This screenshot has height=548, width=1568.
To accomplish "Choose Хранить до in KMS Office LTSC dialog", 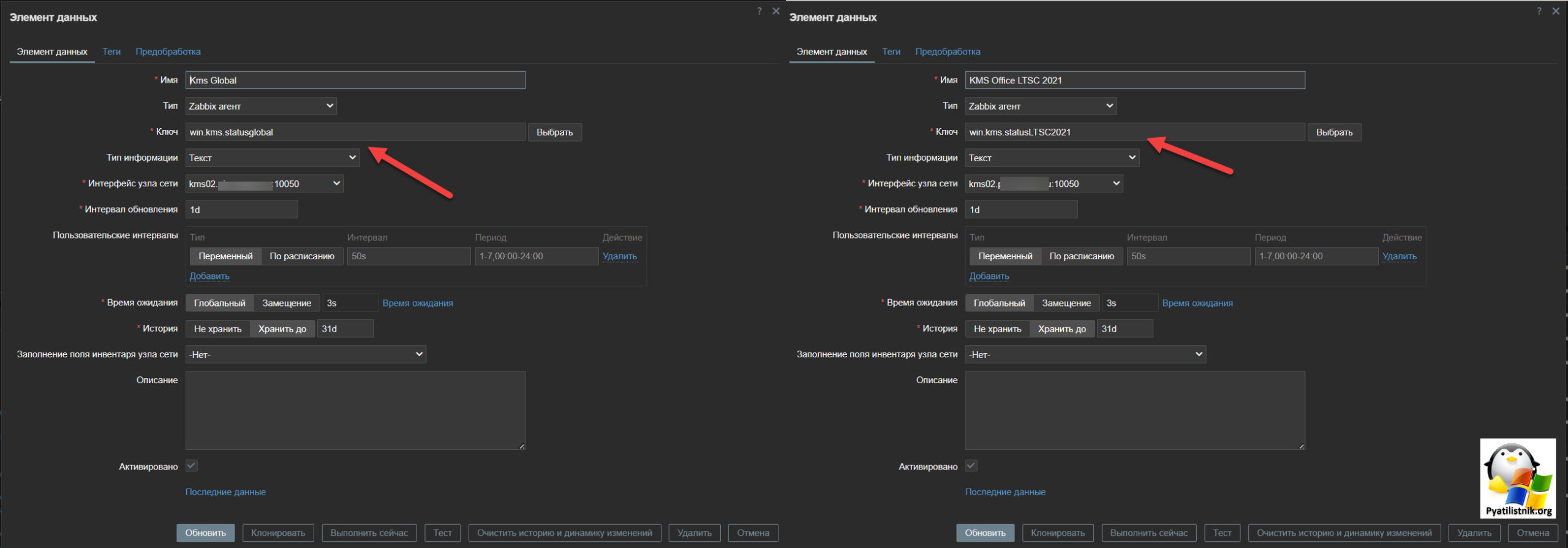I will pyautogui.click(x=1062, y=329).
